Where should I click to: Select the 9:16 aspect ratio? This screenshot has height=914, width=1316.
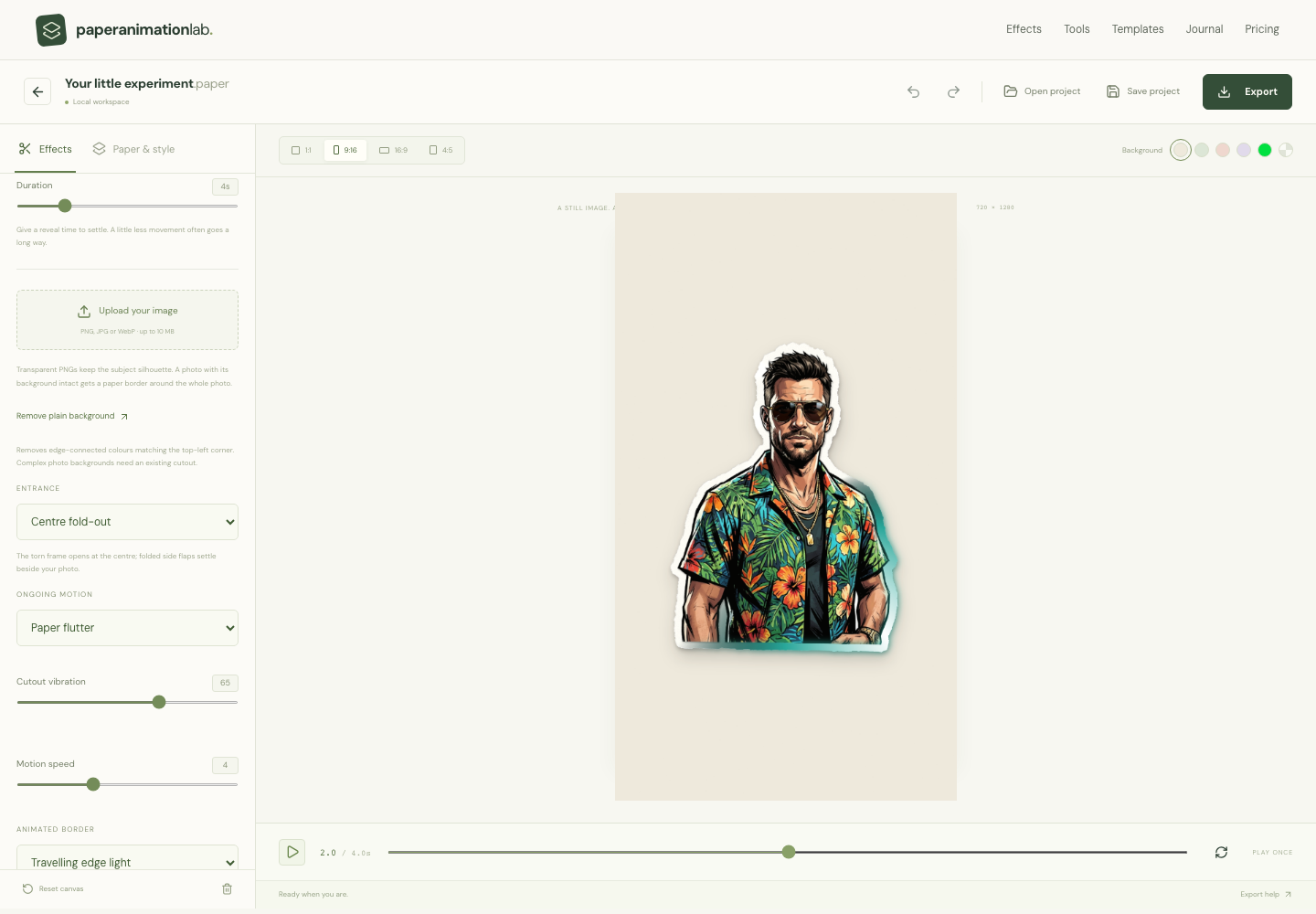pyautogui.click(x=345, y=150)
